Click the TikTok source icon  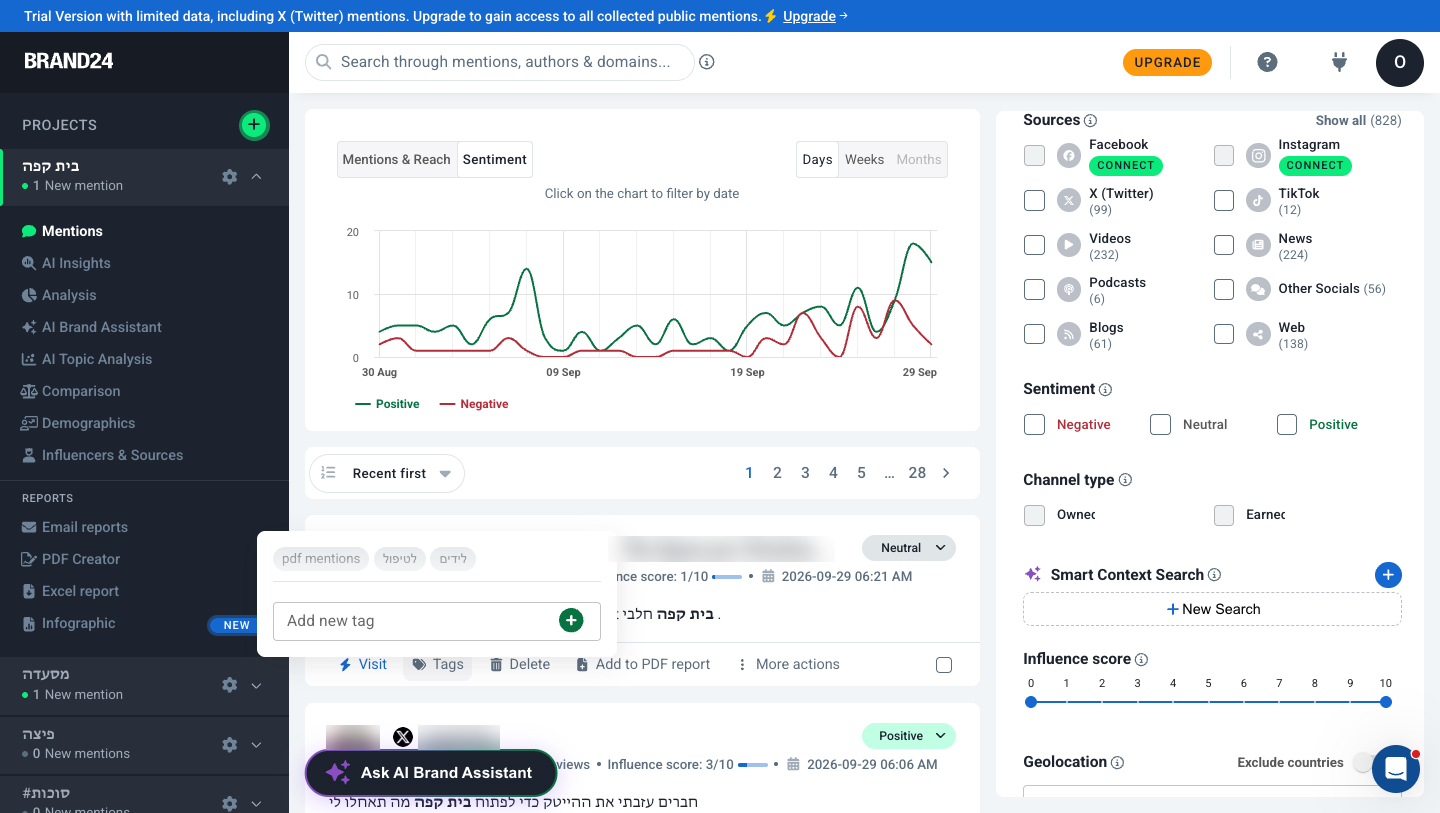point(1258,201)
